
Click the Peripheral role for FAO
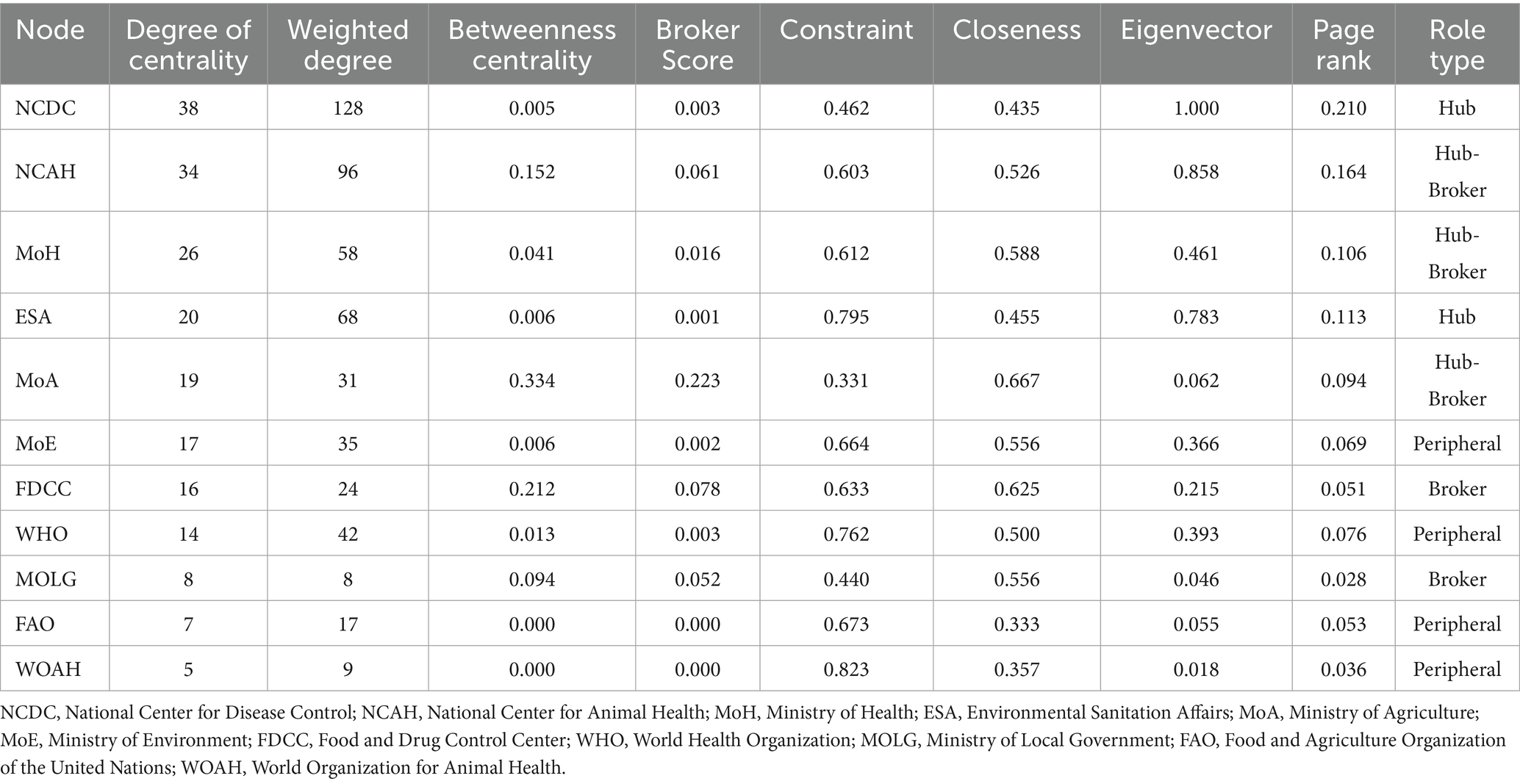1456,624
